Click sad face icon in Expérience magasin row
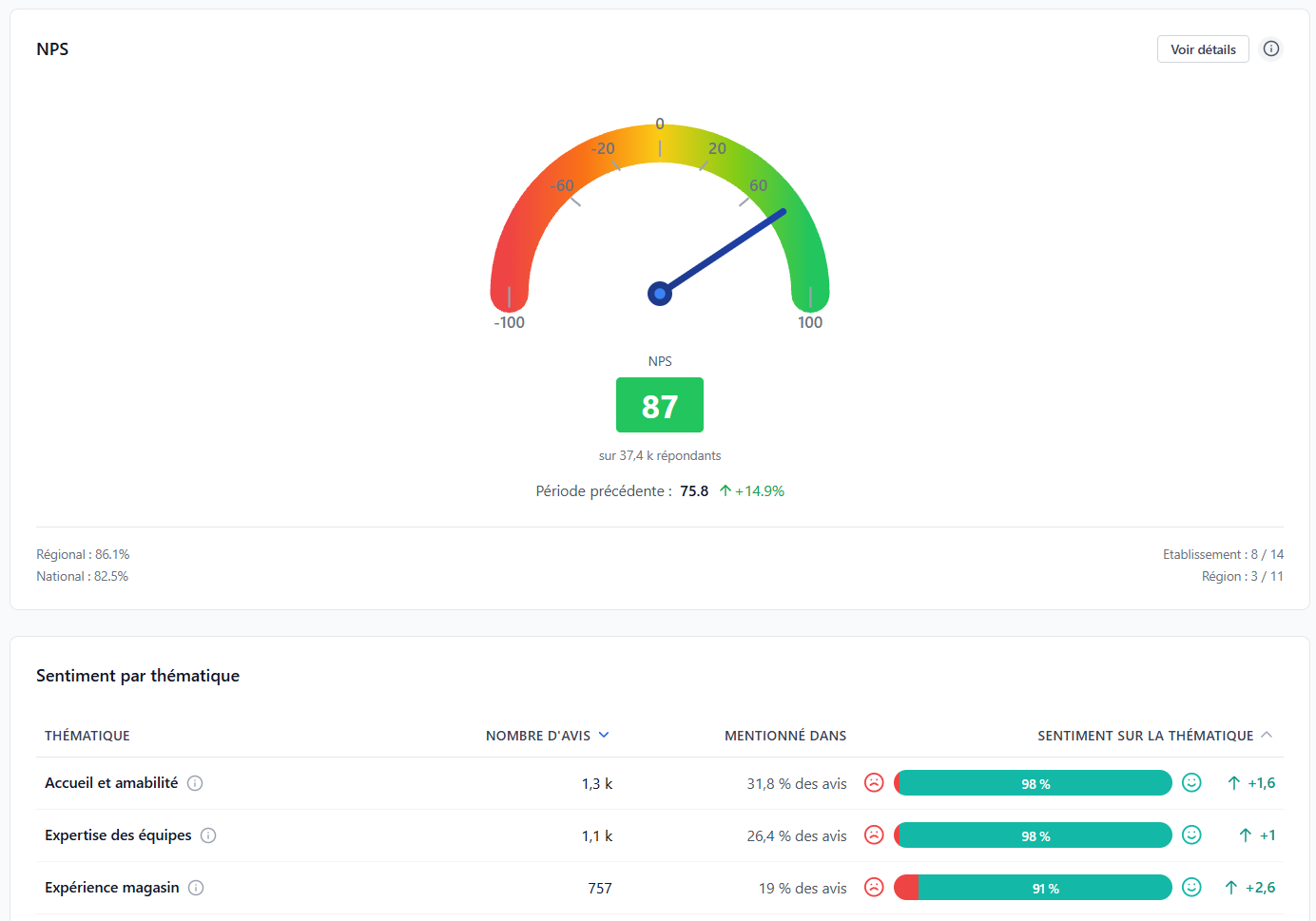 point(874,887)
